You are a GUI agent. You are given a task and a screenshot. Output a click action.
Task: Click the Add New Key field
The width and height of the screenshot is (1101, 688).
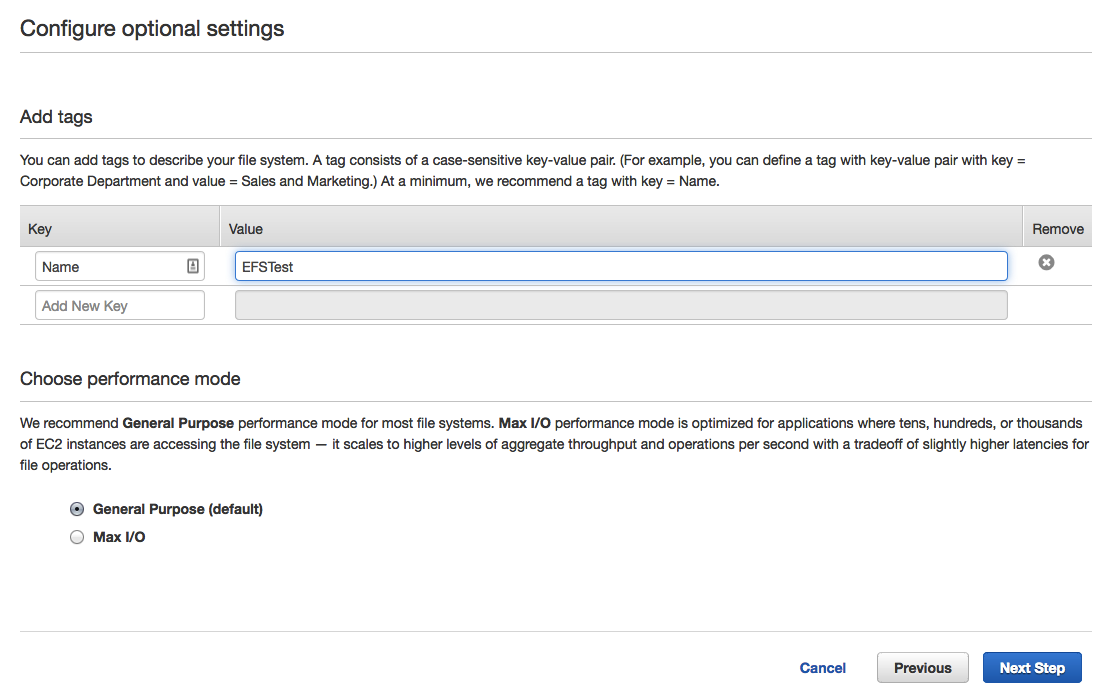pyautogui.click(x=120, y=305)
